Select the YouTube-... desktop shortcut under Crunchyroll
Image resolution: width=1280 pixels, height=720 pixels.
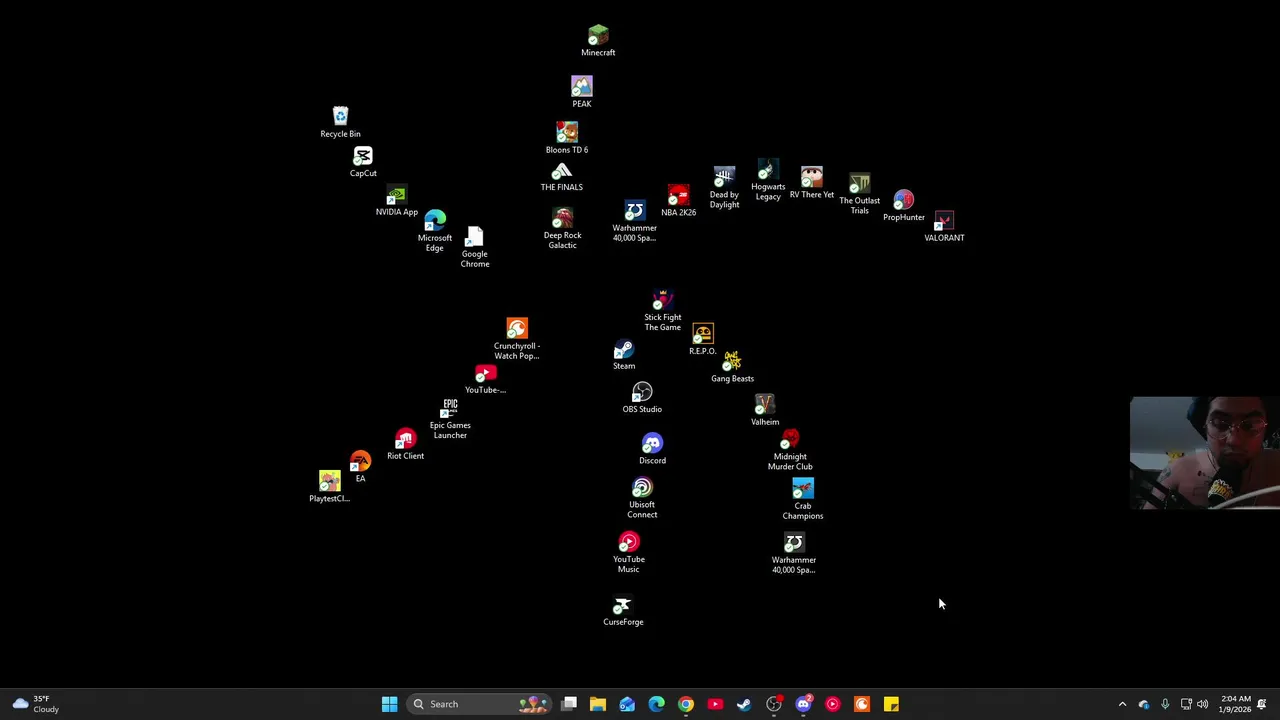486,379
